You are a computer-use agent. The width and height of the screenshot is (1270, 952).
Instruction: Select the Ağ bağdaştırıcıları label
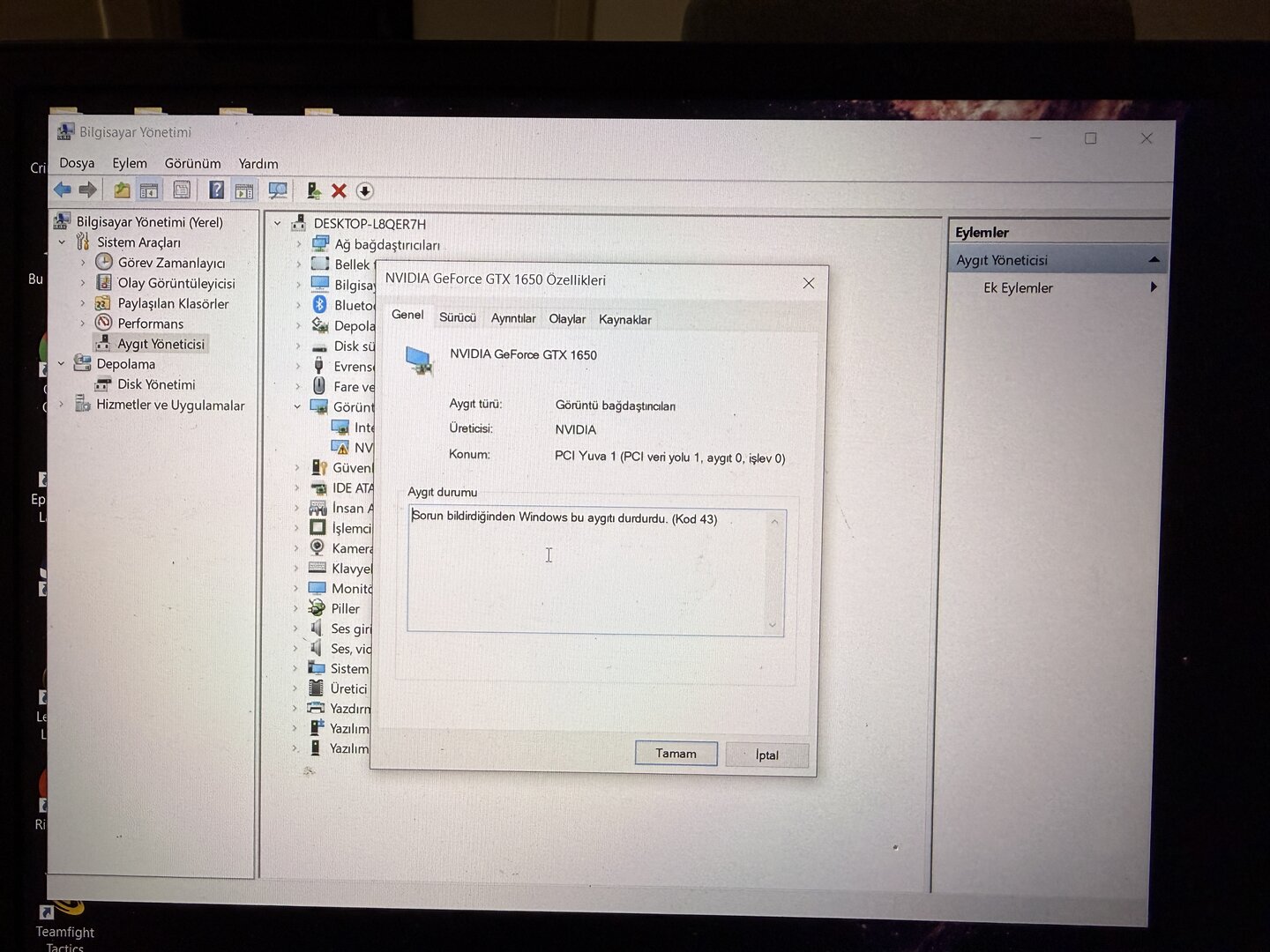point(387,245)
